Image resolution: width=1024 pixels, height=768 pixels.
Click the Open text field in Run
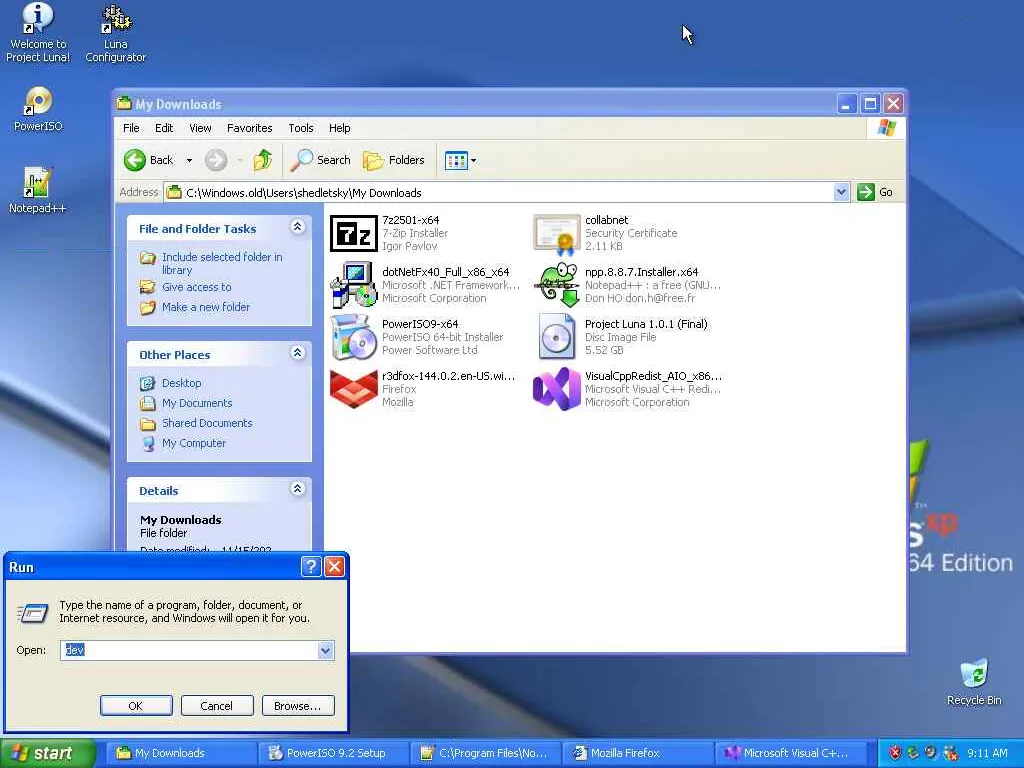[x=189, y=650]
